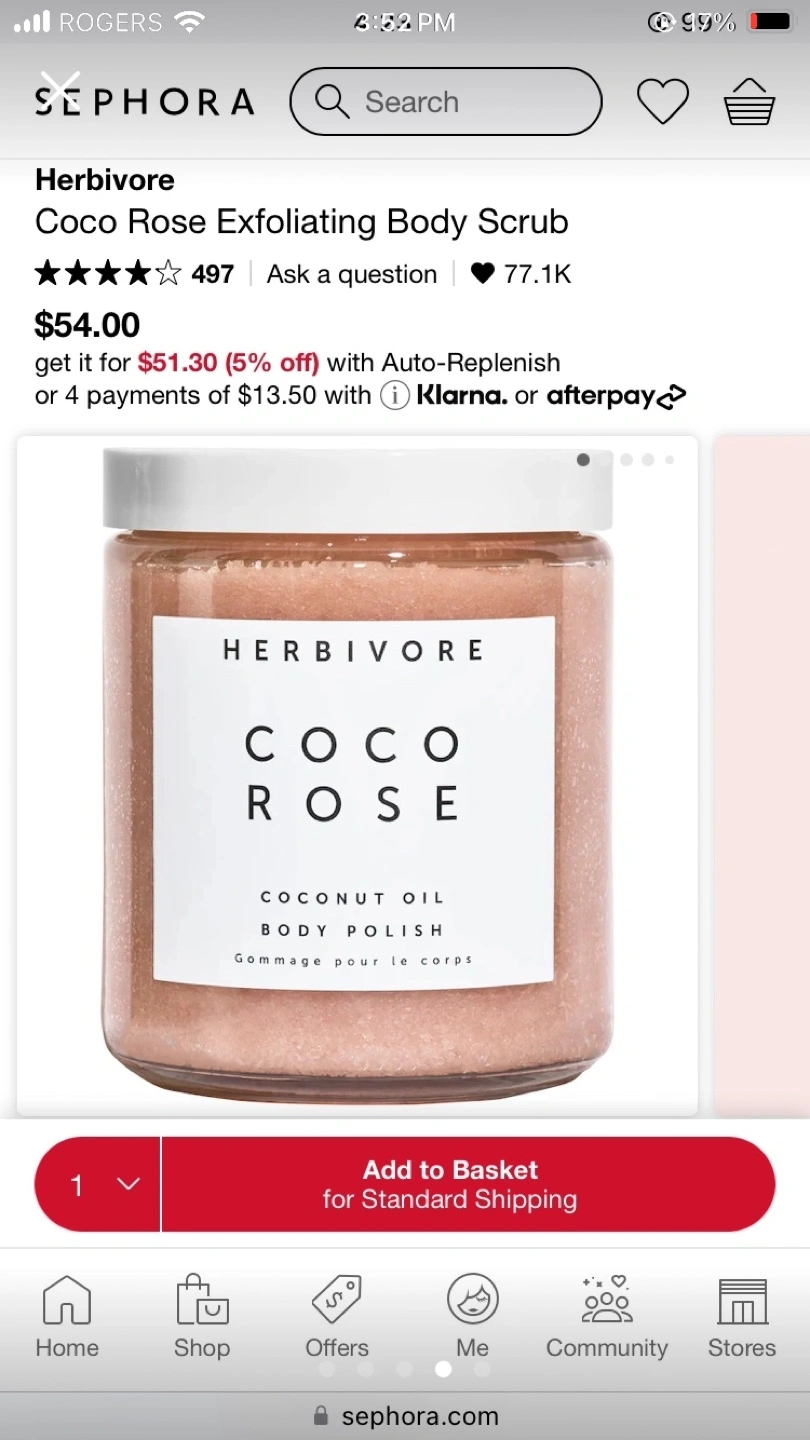Click the Klarna info icon
The height and width of the screenshot is (1440, 810).
click(x=395, y=396)
